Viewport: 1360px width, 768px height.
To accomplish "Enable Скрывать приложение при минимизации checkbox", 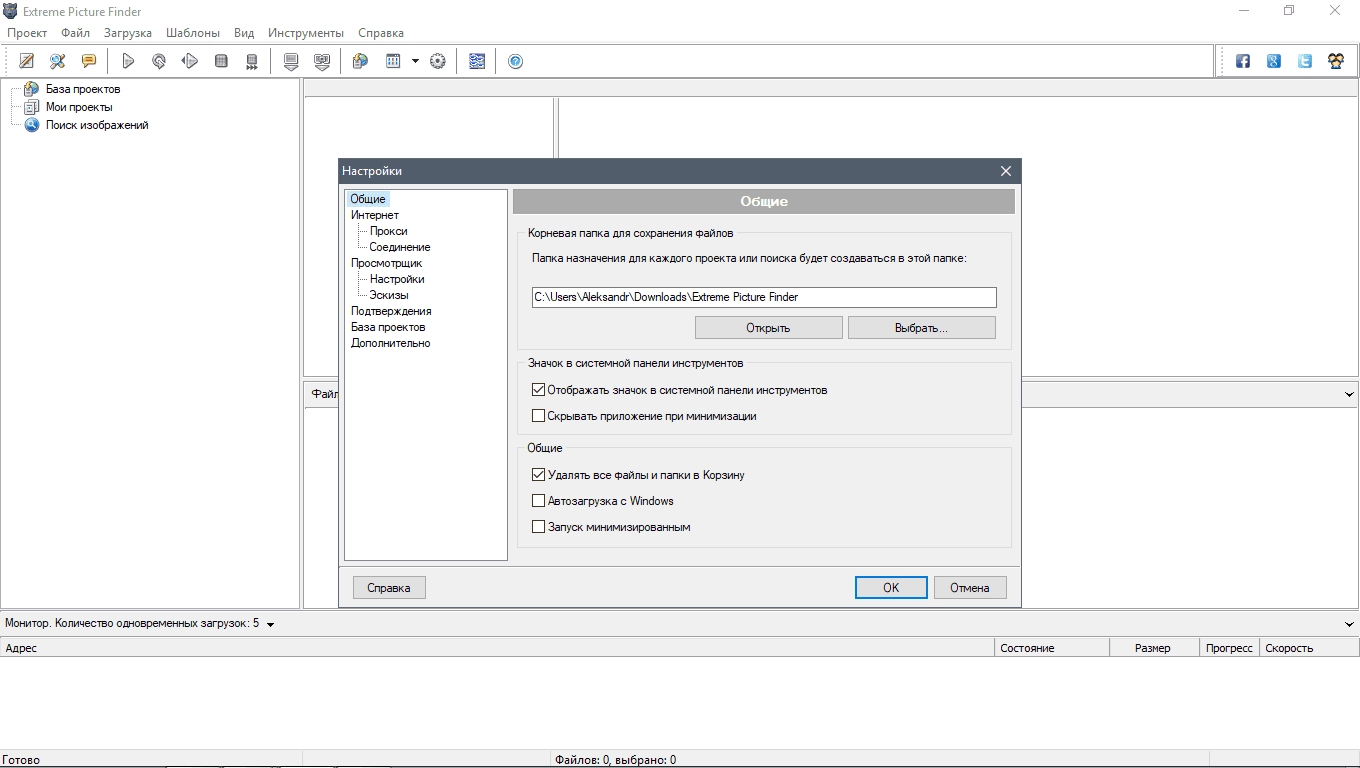I will pyautogui.click(x=538, y=416).
